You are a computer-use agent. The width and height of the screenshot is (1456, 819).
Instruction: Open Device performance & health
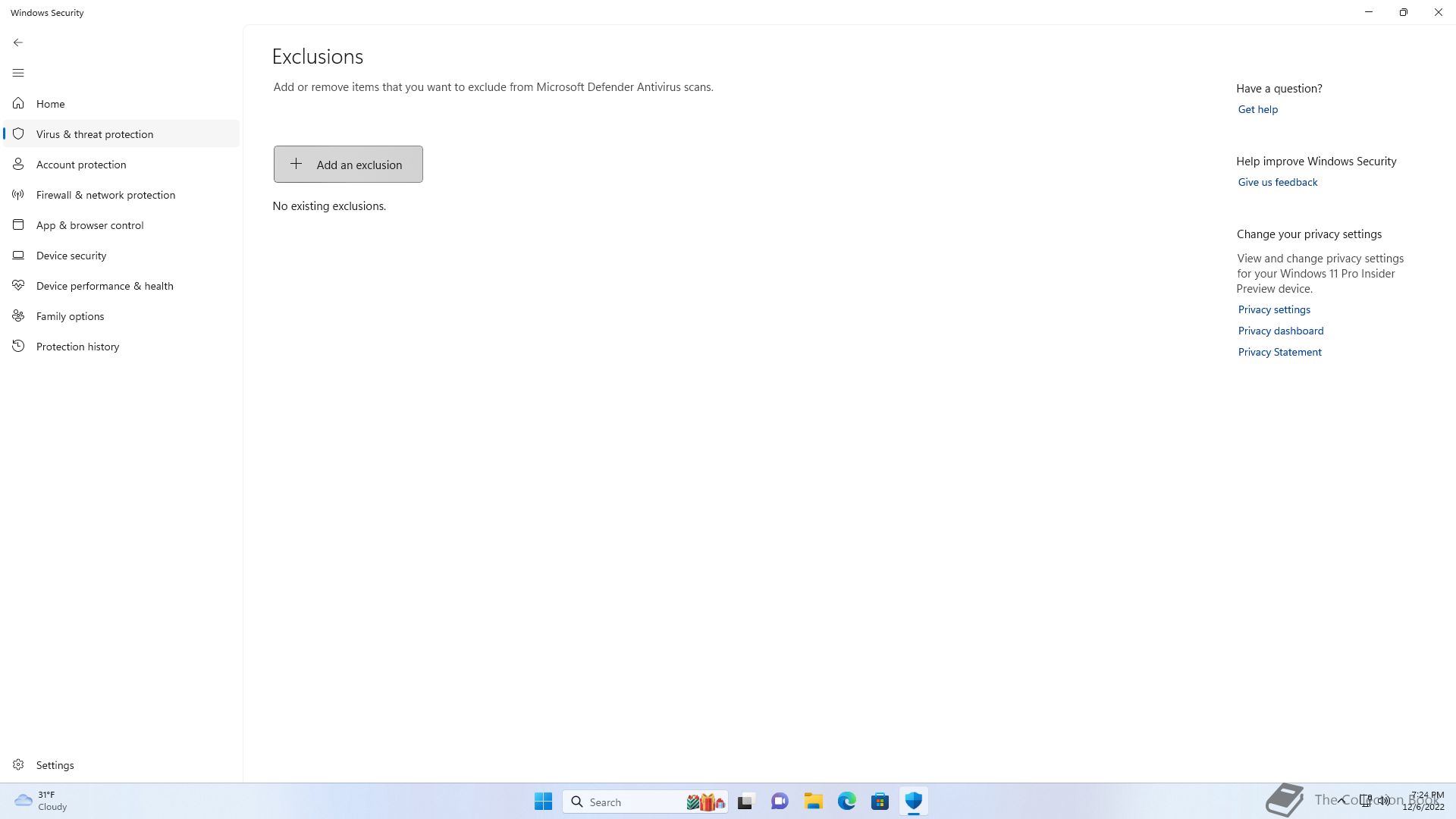pyautogui.click(x=121, y=285)
